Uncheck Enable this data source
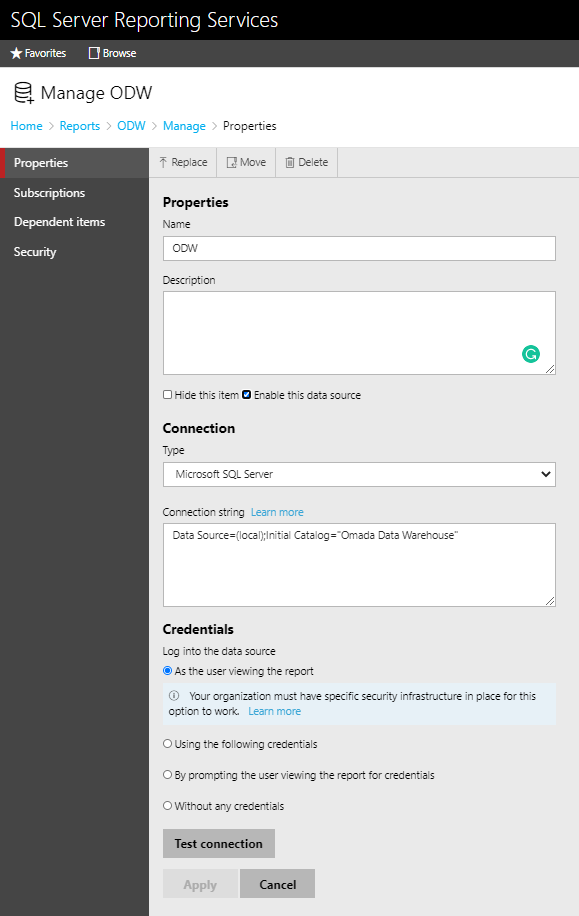Screen dimensions: 579x916 [247, 395]
